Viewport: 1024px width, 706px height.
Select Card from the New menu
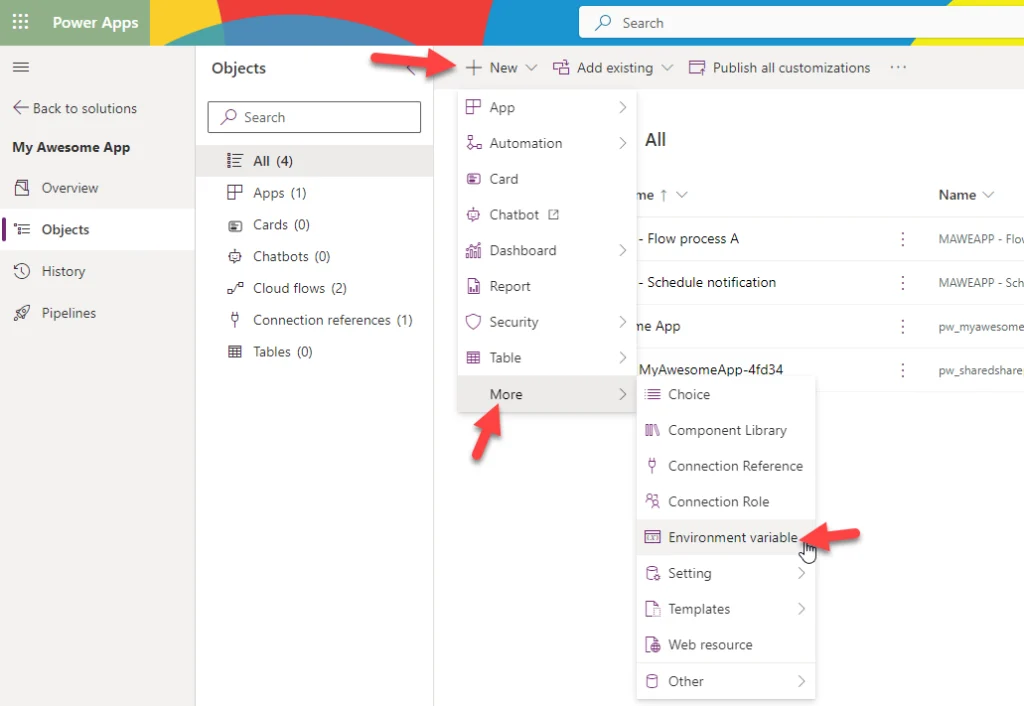[x=547, y=179]
